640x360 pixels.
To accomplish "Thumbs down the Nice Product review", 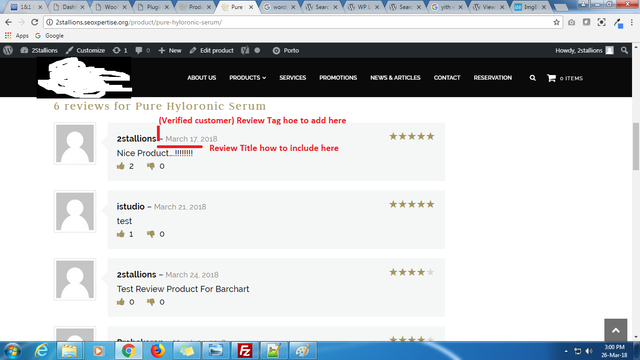I will 151,166.
